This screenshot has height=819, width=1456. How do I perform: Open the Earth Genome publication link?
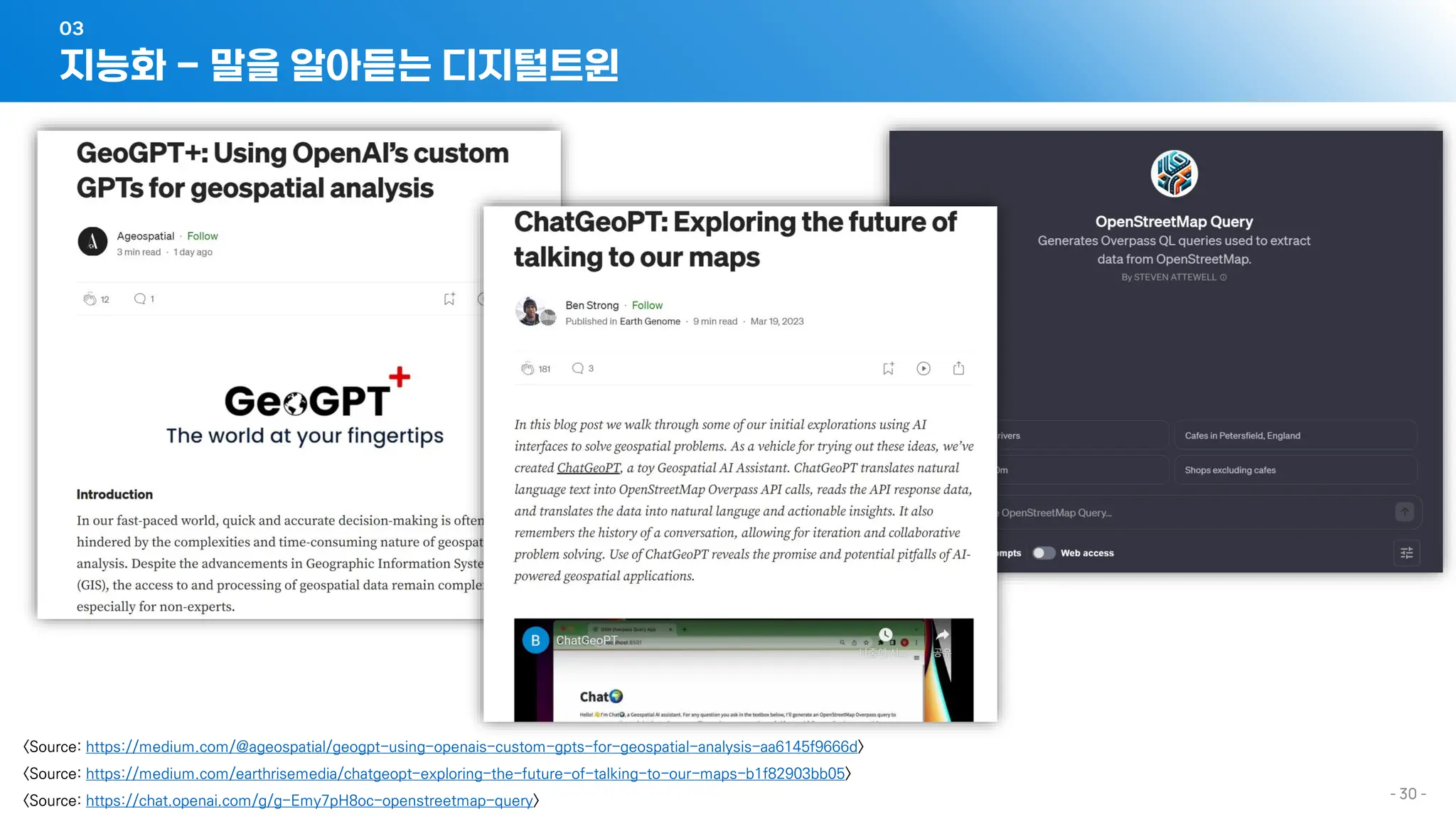(650, 321)
